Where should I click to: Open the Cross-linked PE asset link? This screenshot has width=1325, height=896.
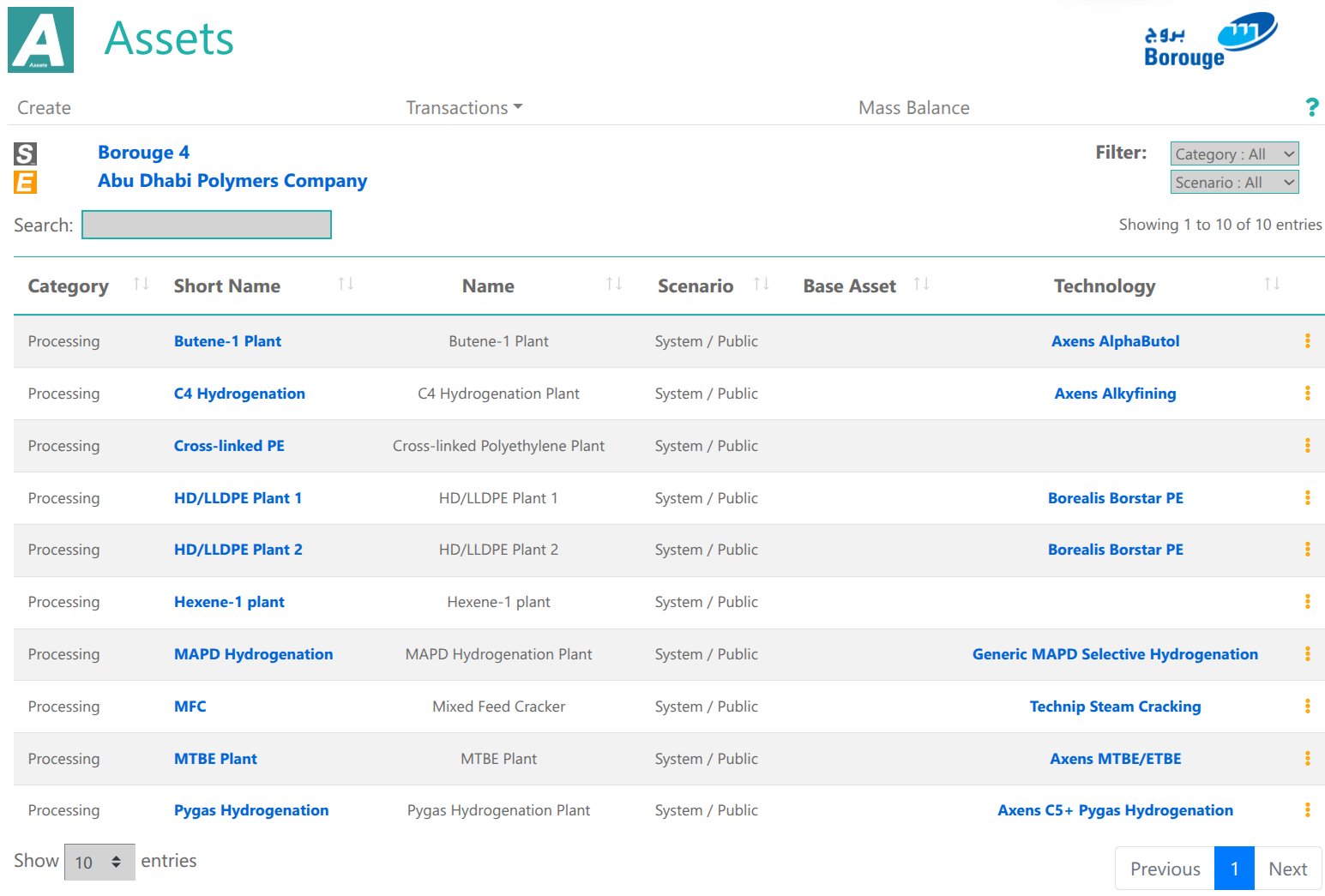229,446
